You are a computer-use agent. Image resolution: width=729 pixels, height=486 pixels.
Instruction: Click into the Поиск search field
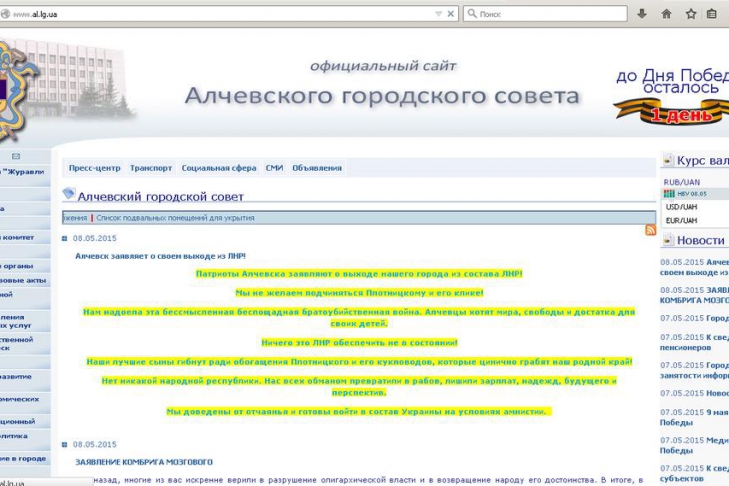[x=550, y=14]
